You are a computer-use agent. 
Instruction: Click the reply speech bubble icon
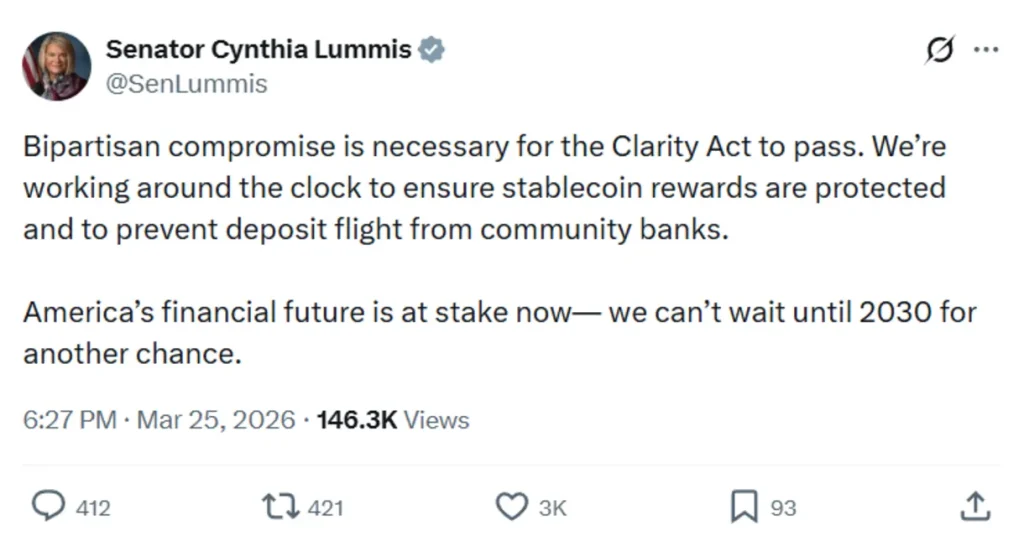(x=50, y=506)
